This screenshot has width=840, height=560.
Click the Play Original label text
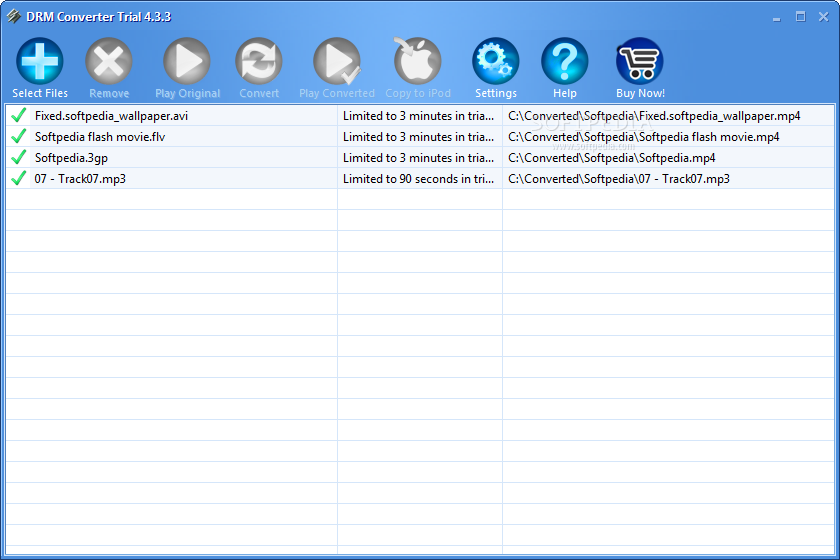coord(188,93)
